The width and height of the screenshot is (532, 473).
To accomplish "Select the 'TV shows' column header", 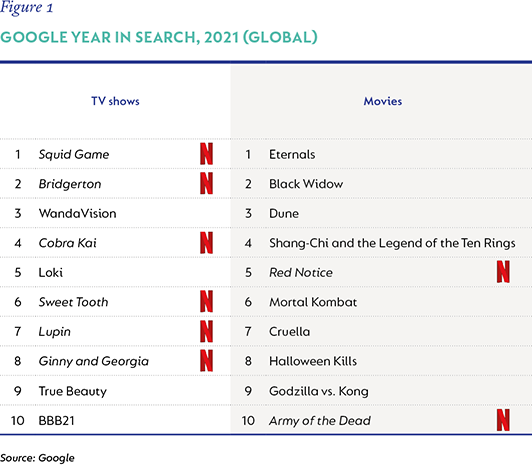I will (x=115, y=101).
